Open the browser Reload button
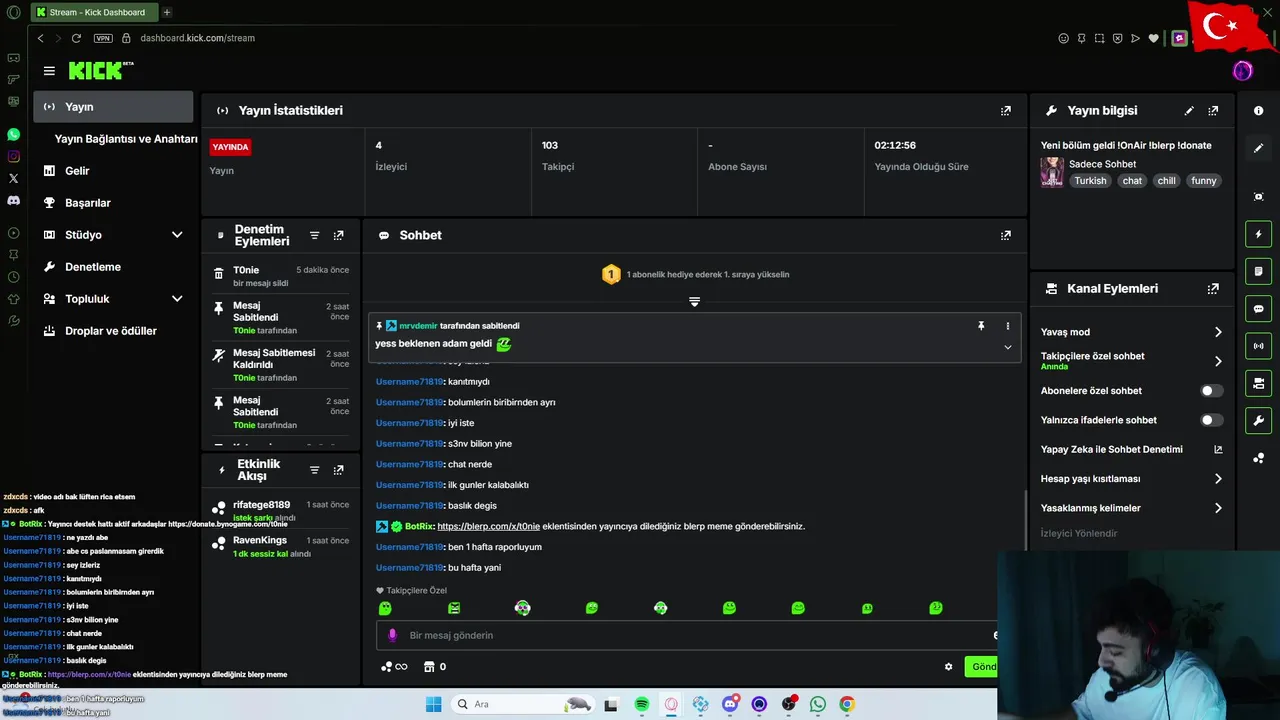 (76, 38)
